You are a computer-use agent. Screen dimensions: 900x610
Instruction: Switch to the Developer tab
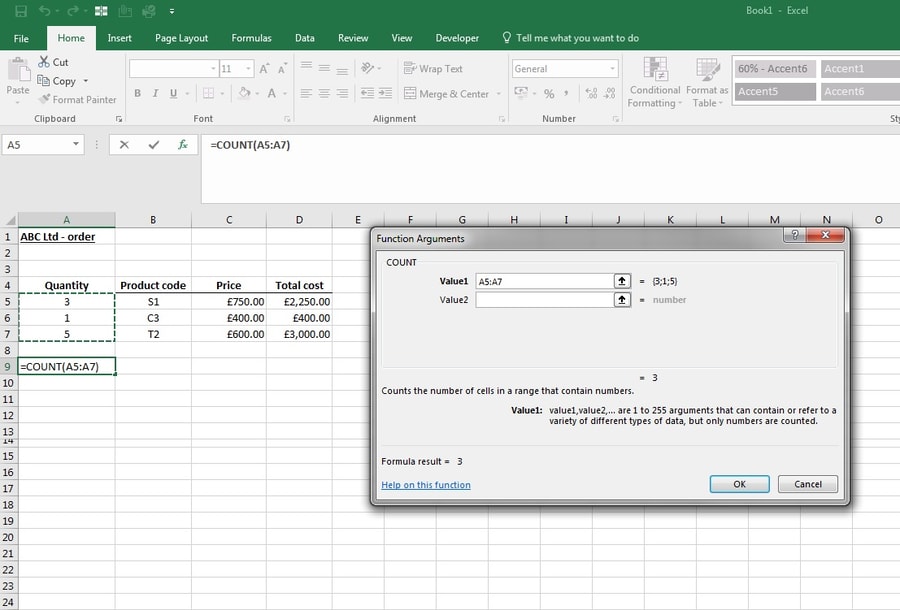[x=457, y=38]
